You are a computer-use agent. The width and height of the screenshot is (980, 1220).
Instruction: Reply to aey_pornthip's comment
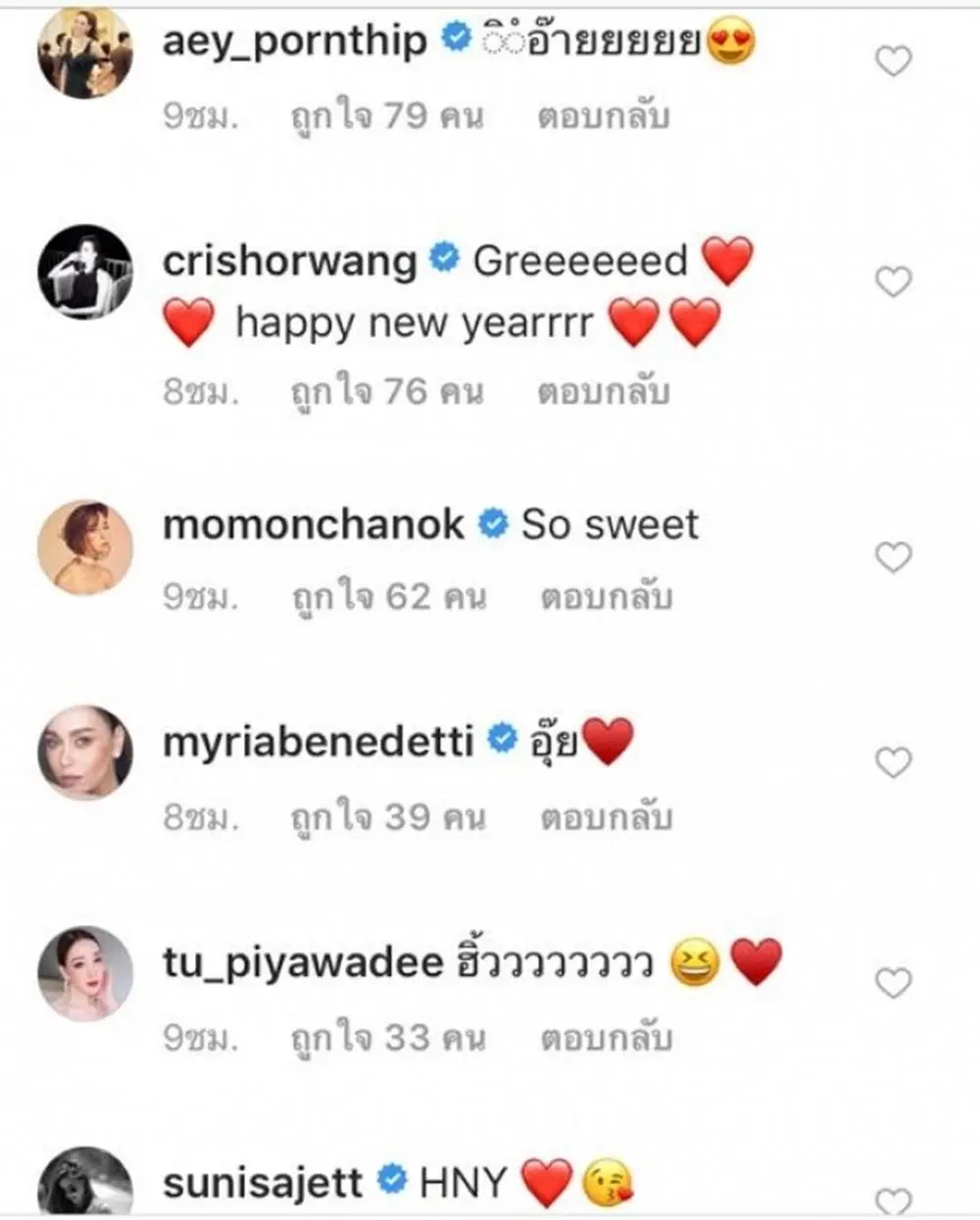pos(603,117)
